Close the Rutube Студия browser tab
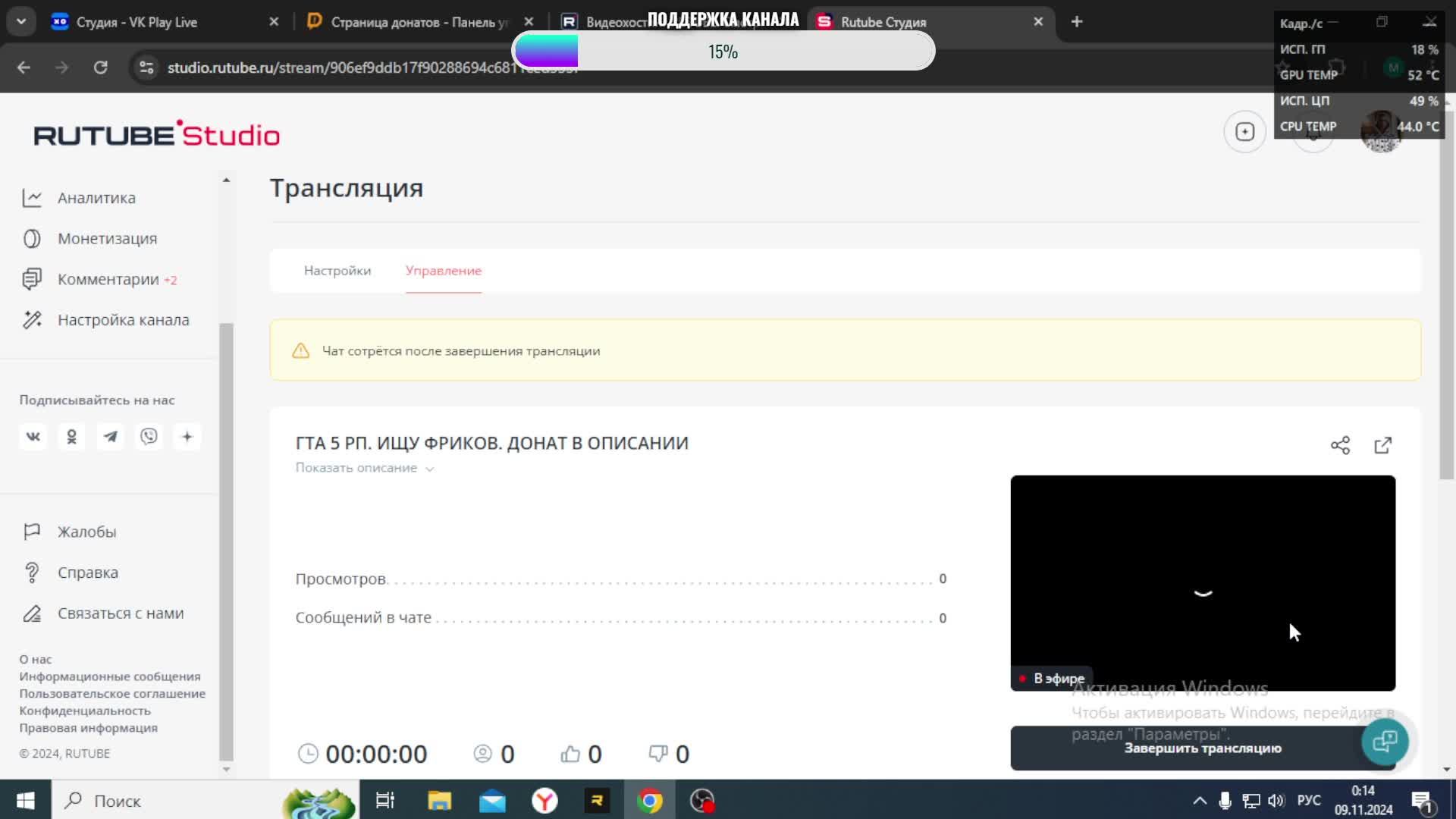The height and width of the screenshot is (819, 1456). (1038, 22)
